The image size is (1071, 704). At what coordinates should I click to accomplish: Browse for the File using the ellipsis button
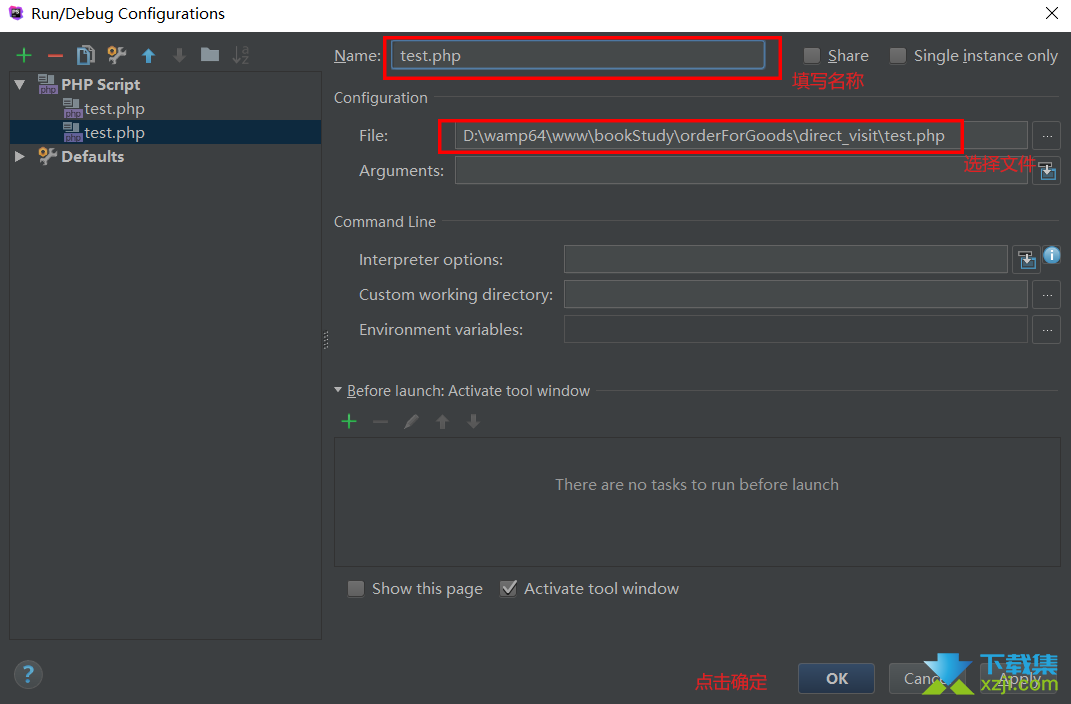[1046, 135]
